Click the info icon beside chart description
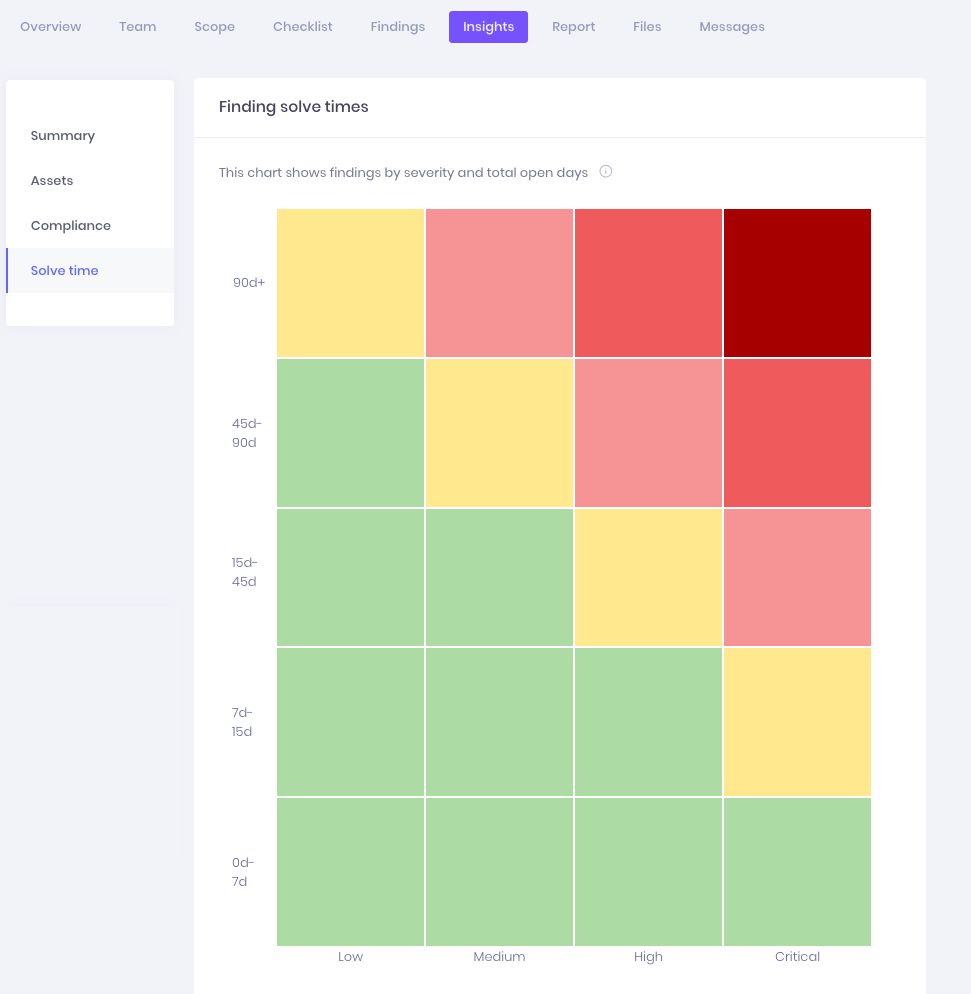The image size is (971, 994). [x=605, y=172]
